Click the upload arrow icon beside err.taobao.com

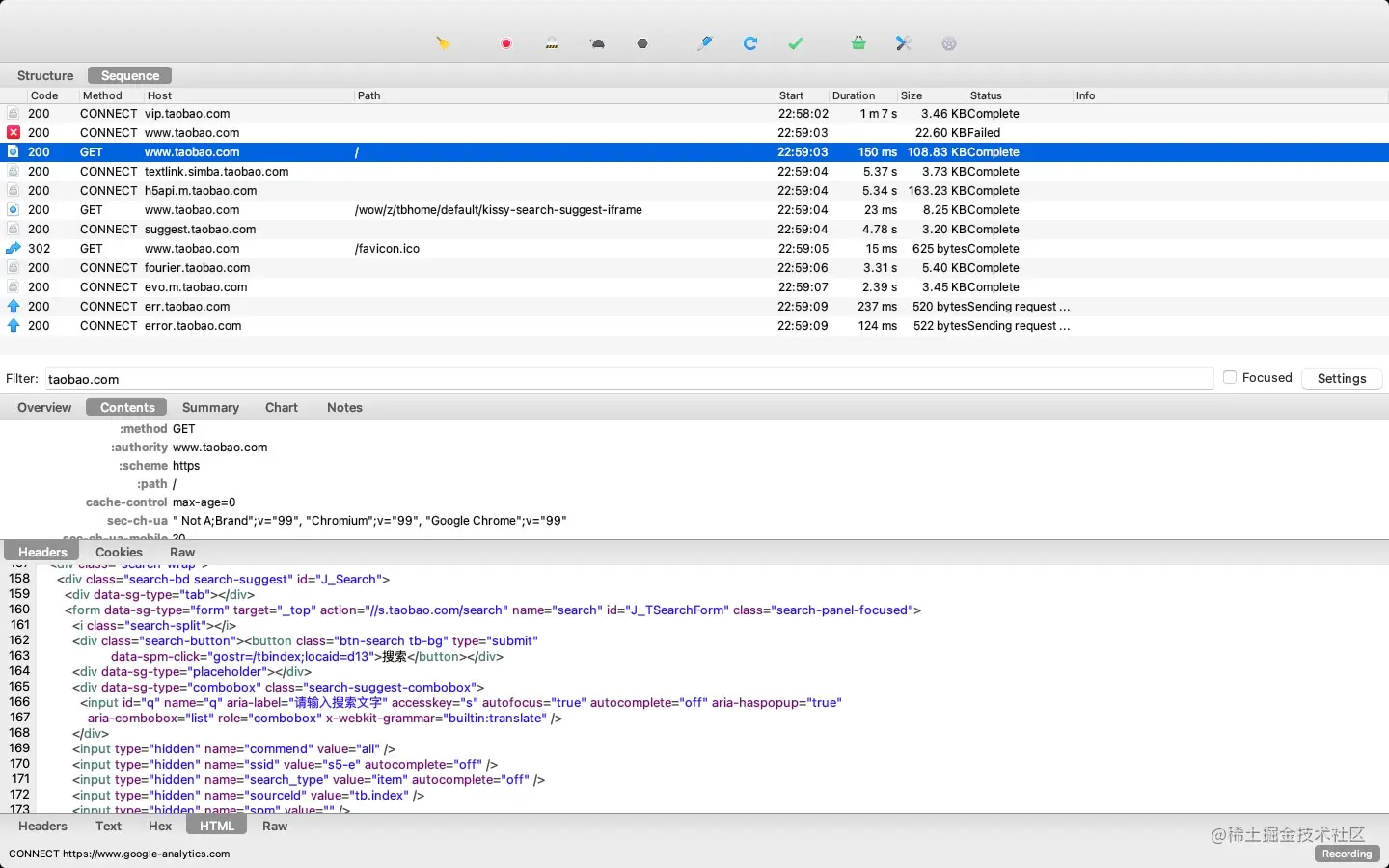(x=14, y=307)
